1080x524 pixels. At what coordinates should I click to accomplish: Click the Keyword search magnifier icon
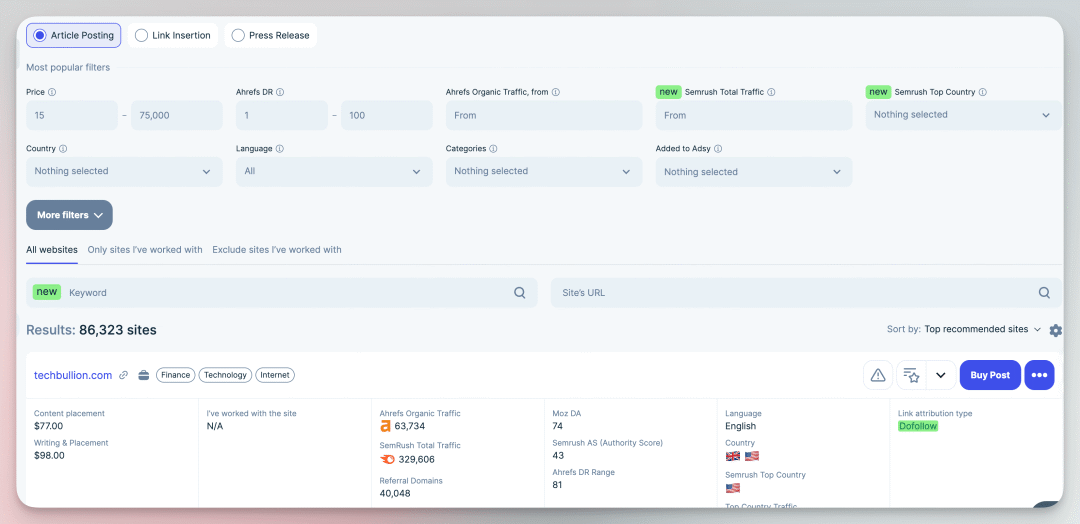coord(520,293)
